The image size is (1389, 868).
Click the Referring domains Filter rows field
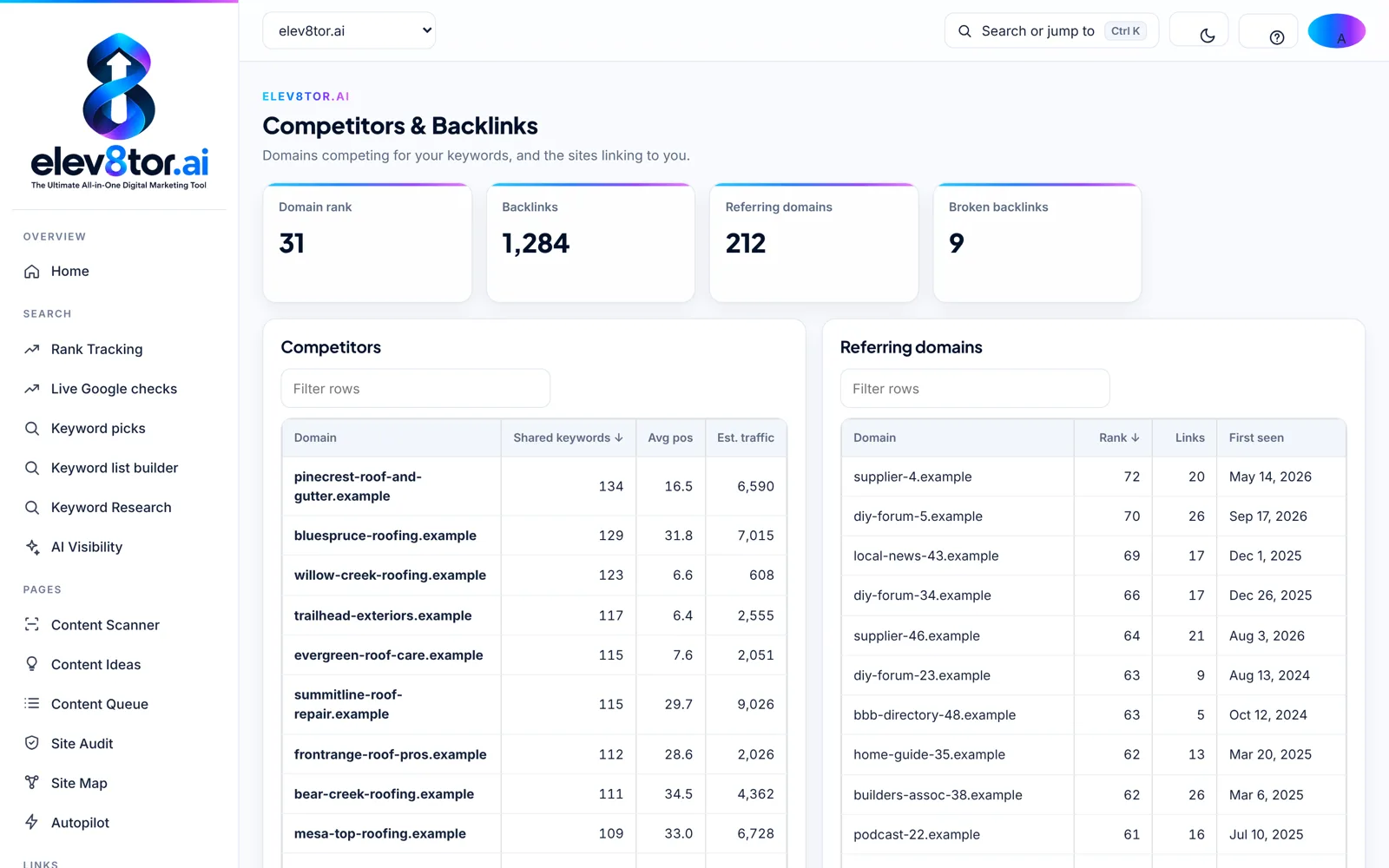click(x=975, y=389)
